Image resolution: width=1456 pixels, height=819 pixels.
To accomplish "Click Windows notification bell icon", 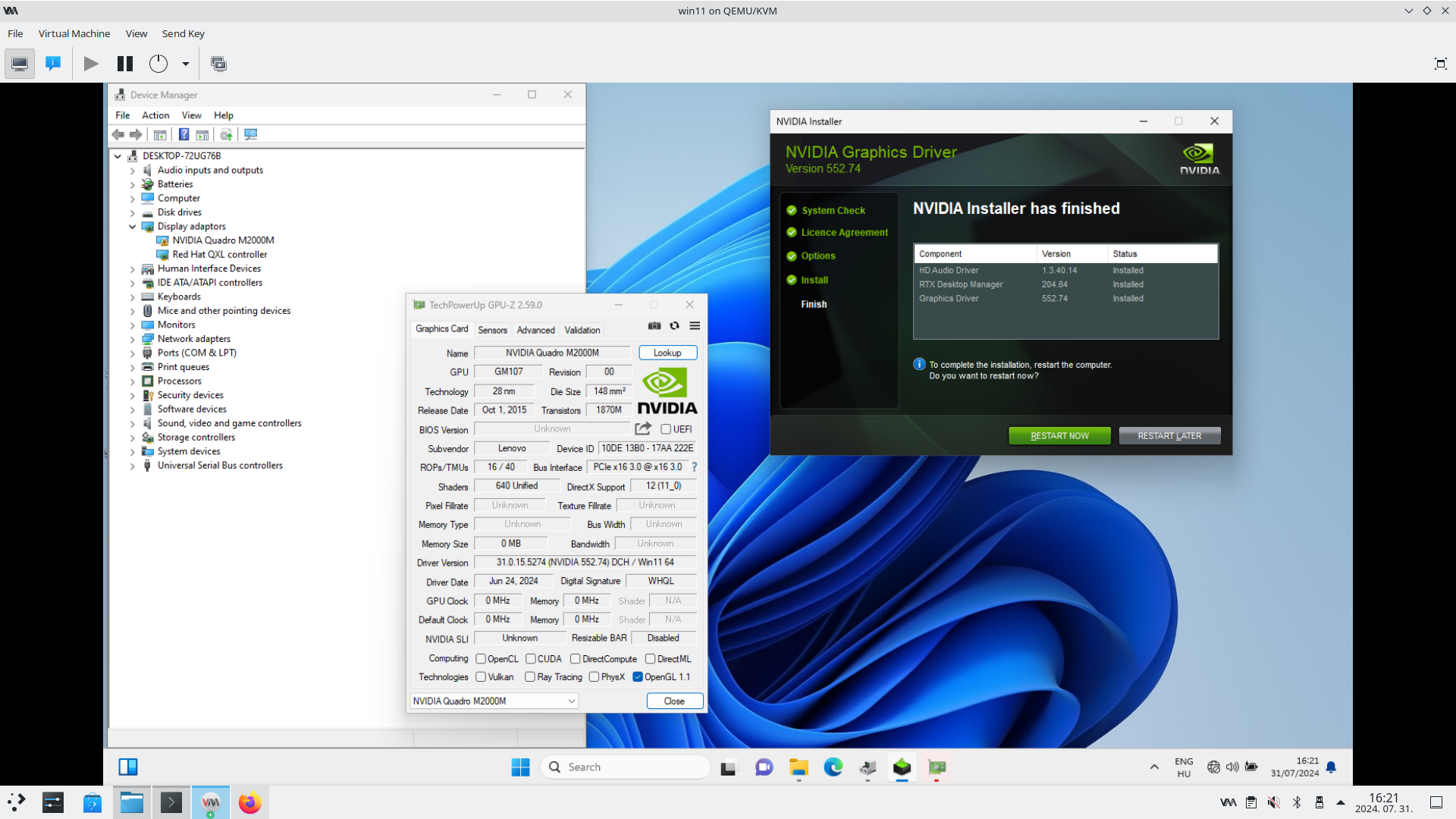I will [x=1331, y=767].
